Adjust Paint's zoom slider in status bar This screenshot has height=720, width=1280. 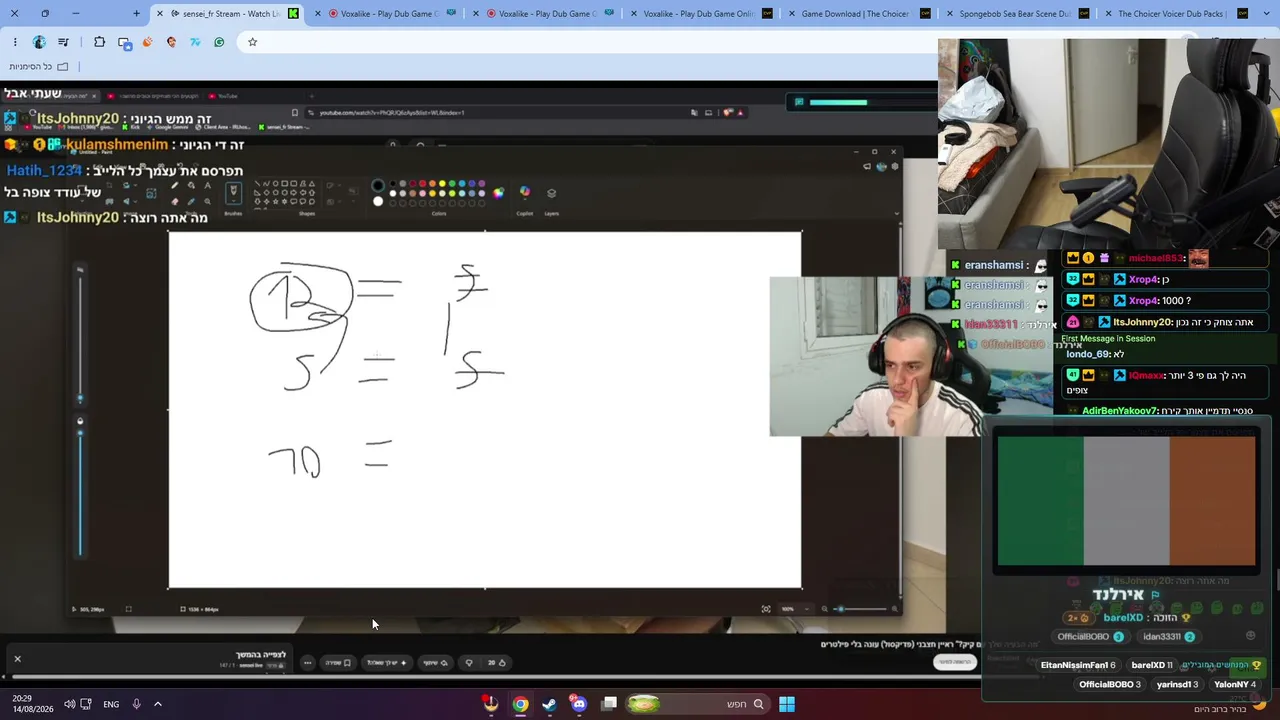(859, 609)
